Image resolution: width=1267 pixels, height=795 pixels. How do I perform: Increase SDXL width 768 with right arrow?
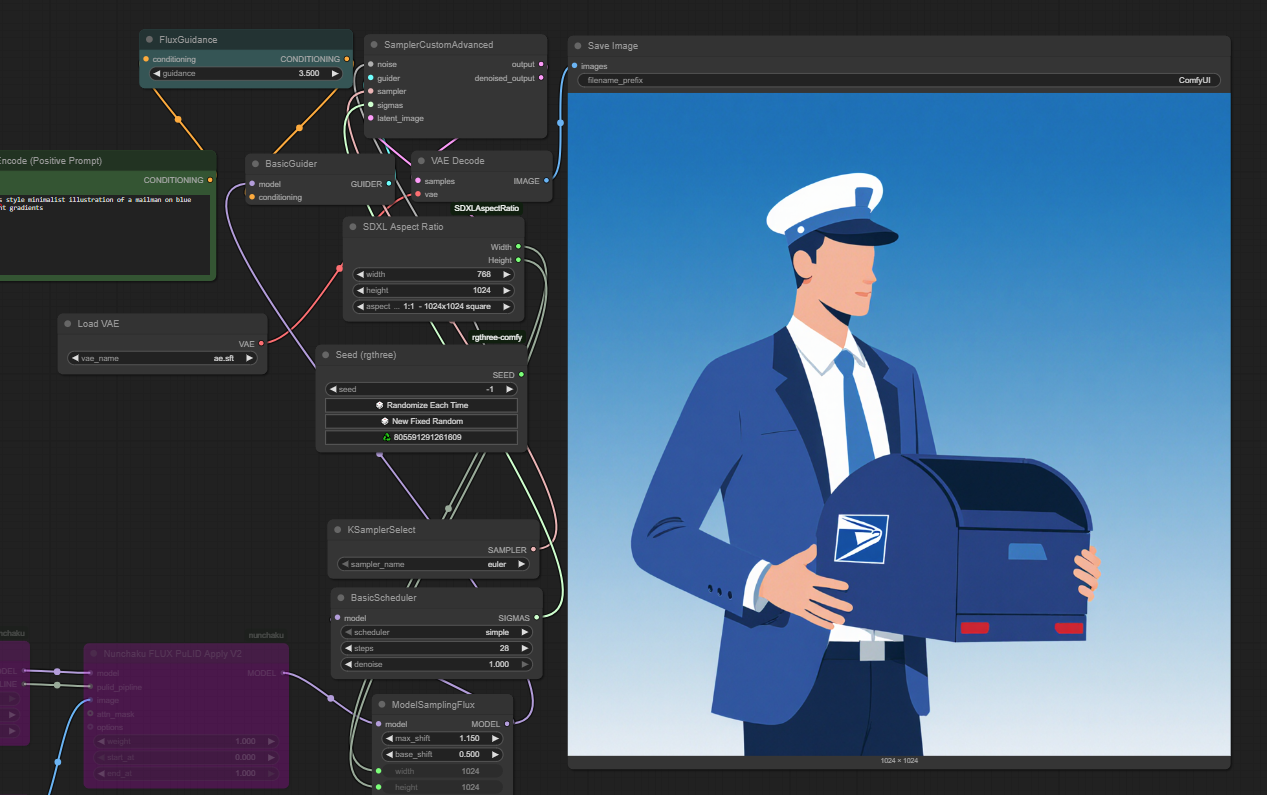tap(506, 274)
